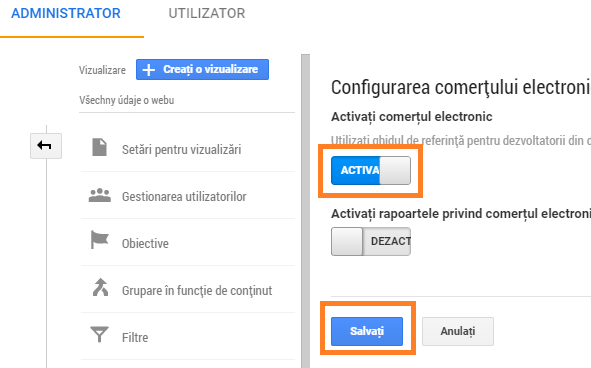The height and width of the screenshot is (368, 591).
Task: Click the back arrow icon
Action: tap(46, 146)
